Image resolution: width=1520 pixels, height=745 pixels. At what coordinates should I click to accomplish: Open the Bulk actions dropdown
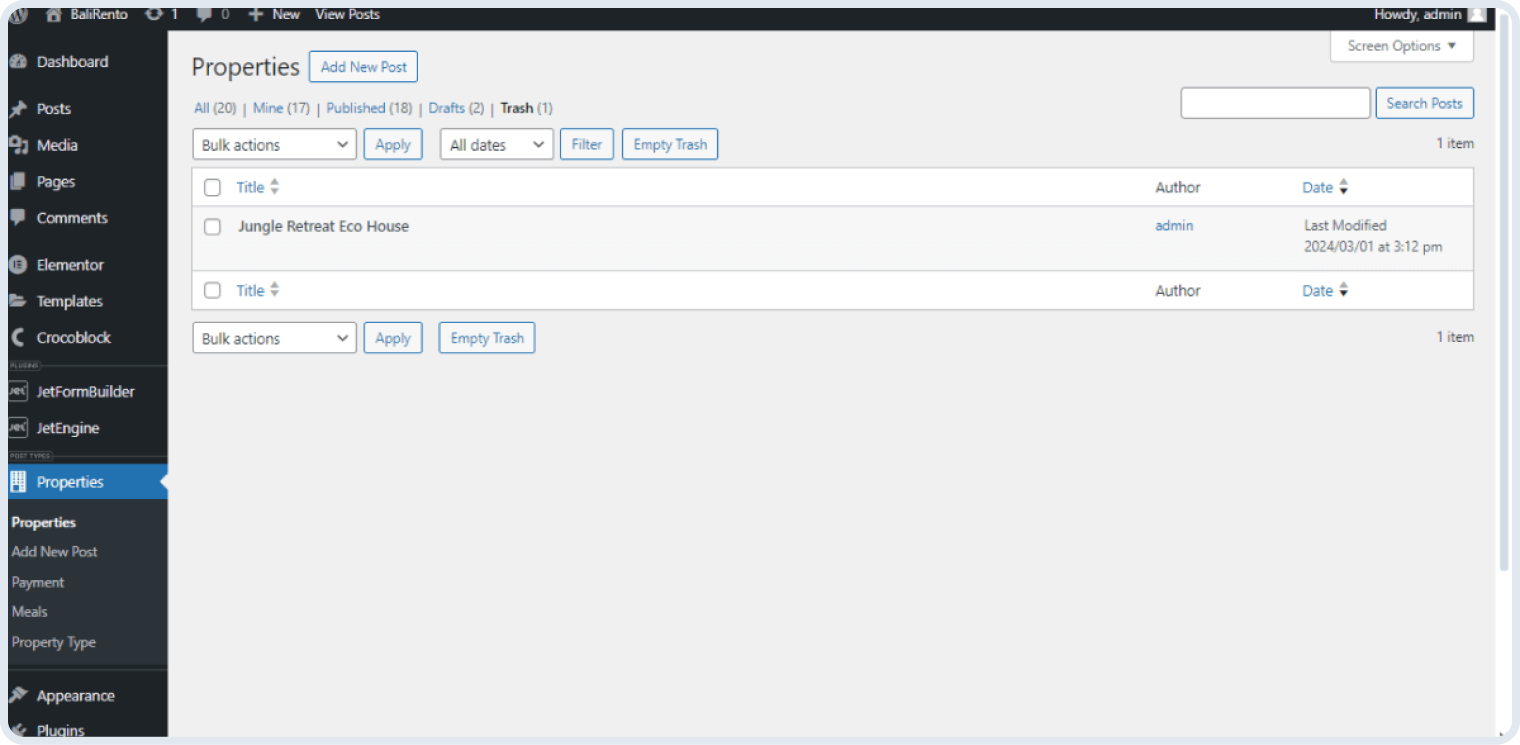[274, 143]
